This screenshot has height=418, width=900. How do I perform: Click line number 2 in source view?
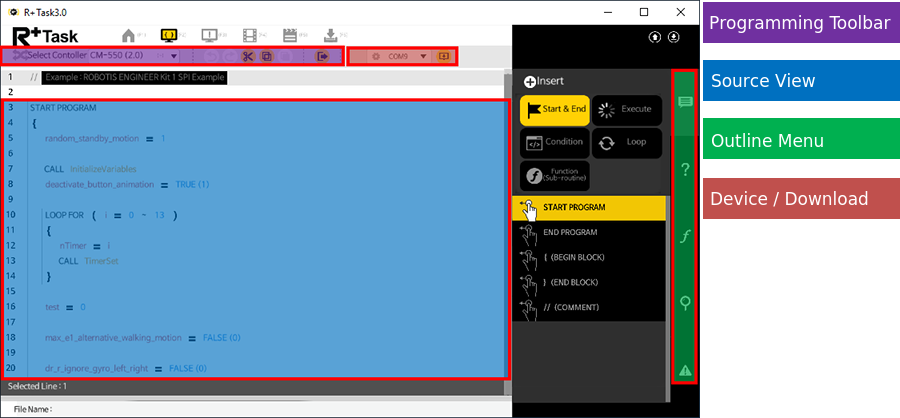pos(10,92)
